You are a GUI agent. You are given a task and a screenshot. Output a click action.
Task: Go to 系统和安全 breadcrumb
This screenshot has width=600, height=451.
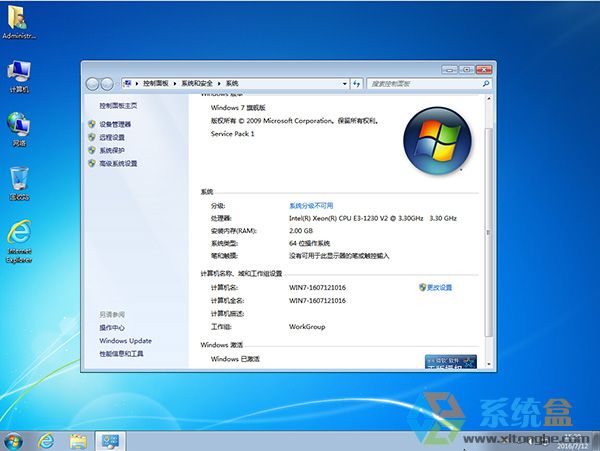coord(197,83)
